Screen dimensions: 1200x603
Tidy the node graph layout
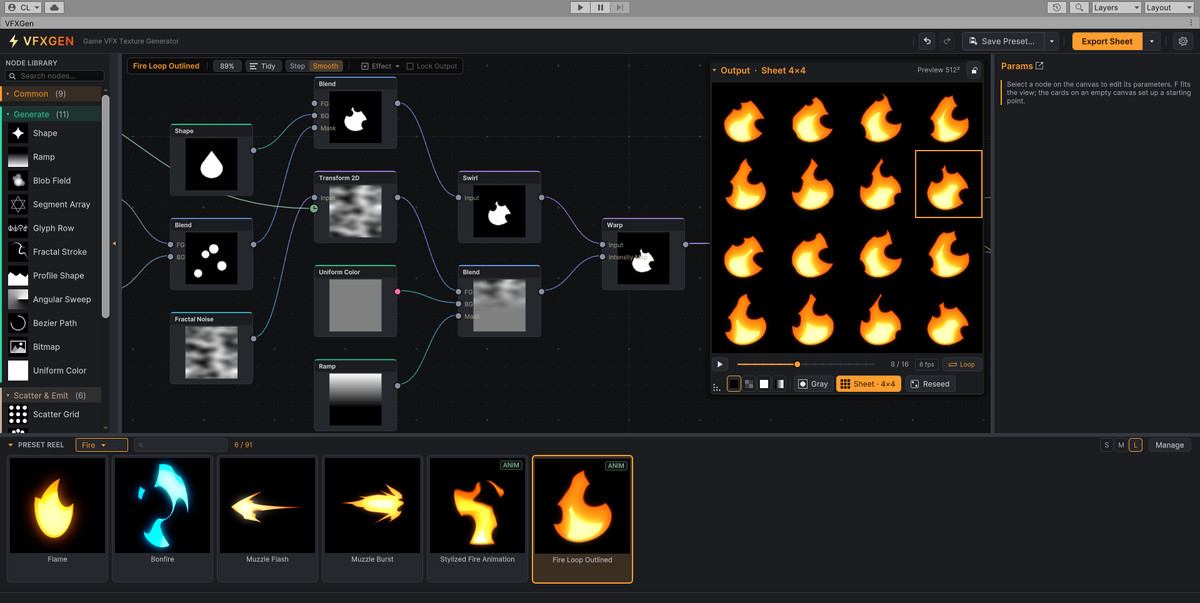(262, 66)
